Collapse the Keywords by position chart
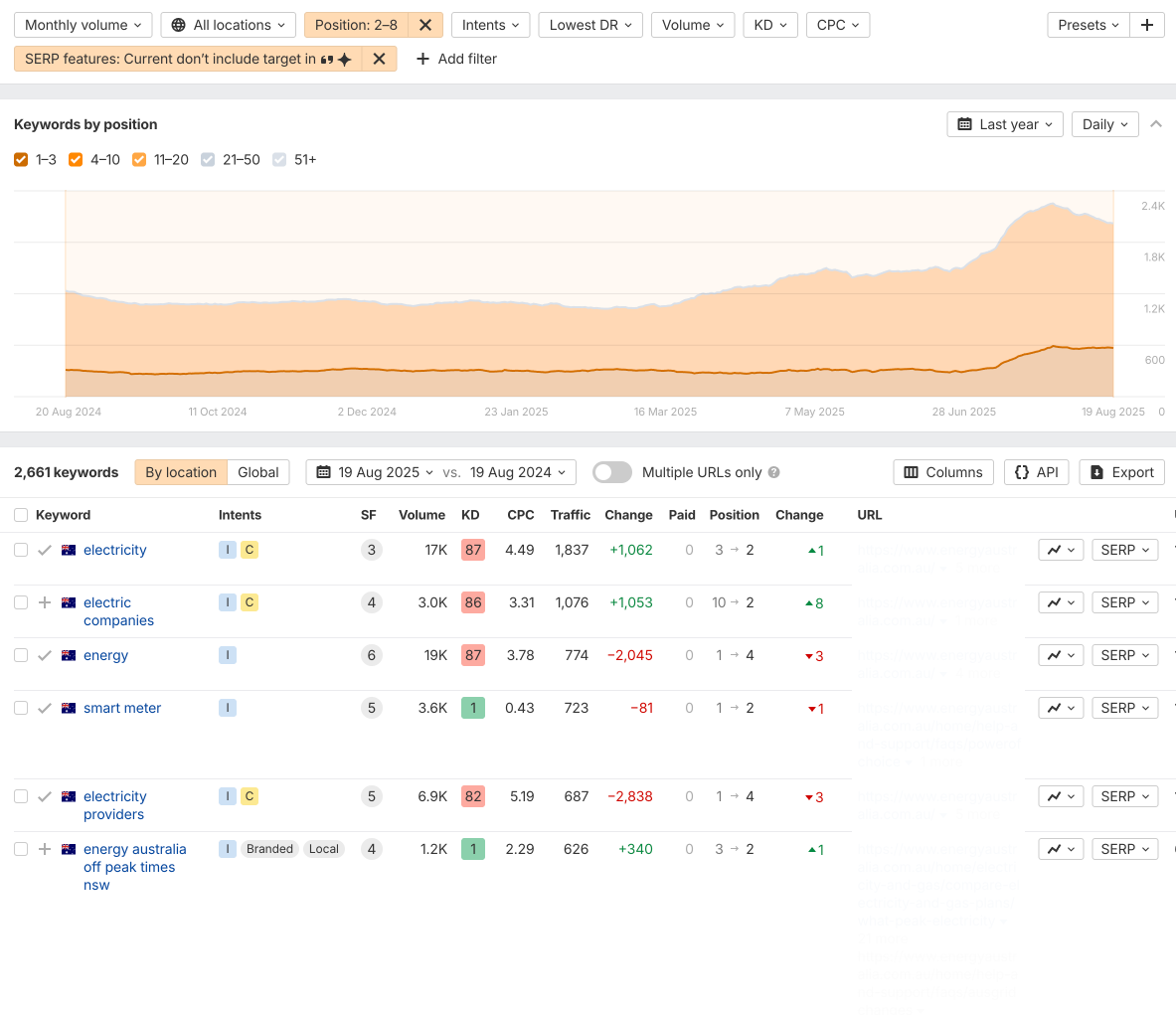The image size is (1176, 1015). click(x=1156, y=124)
